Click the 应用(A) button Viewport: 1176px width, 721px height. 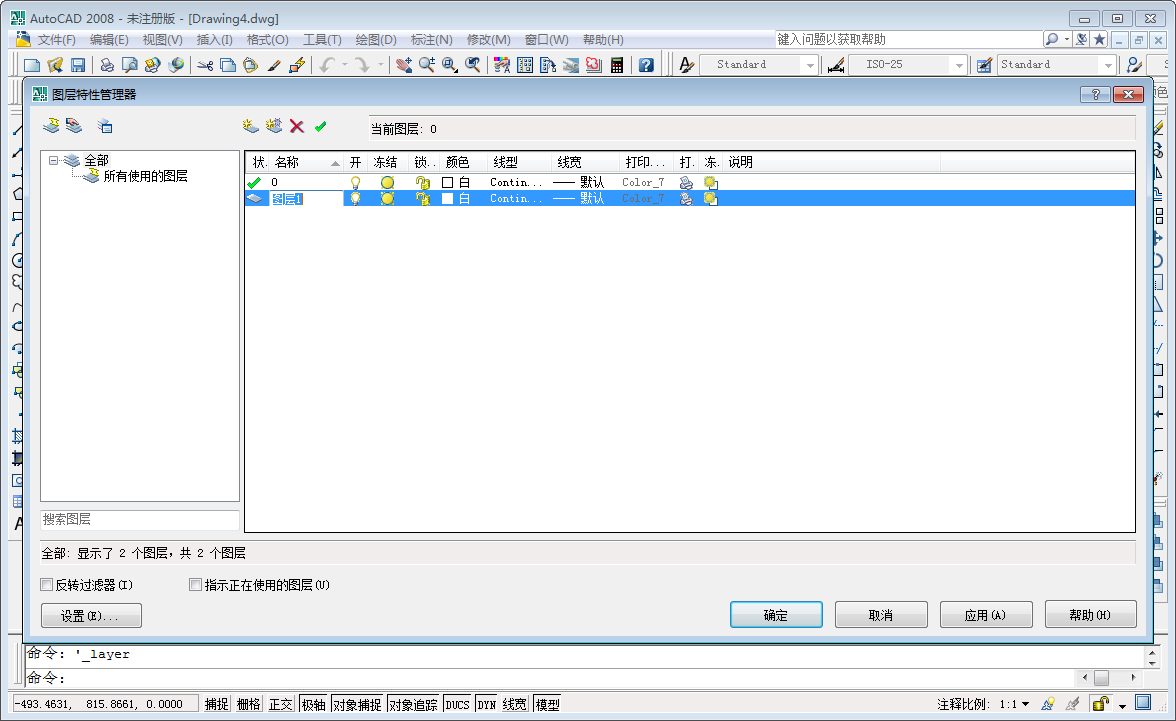[x=986, y=614]
